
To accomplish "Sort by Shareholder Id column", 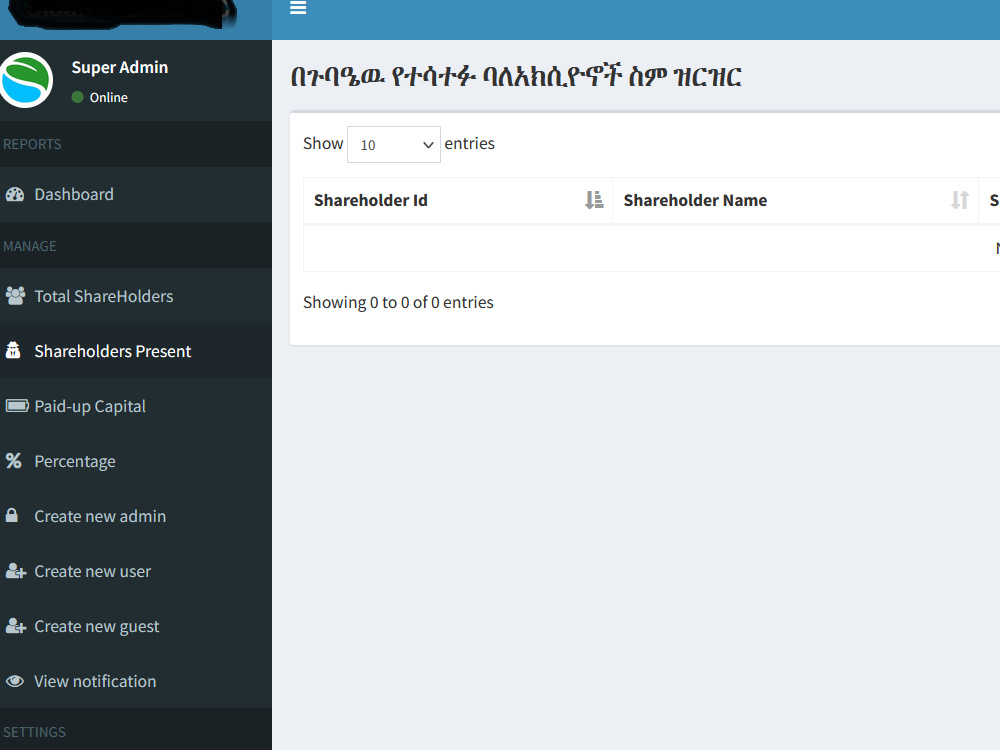I will pos(458,201).
